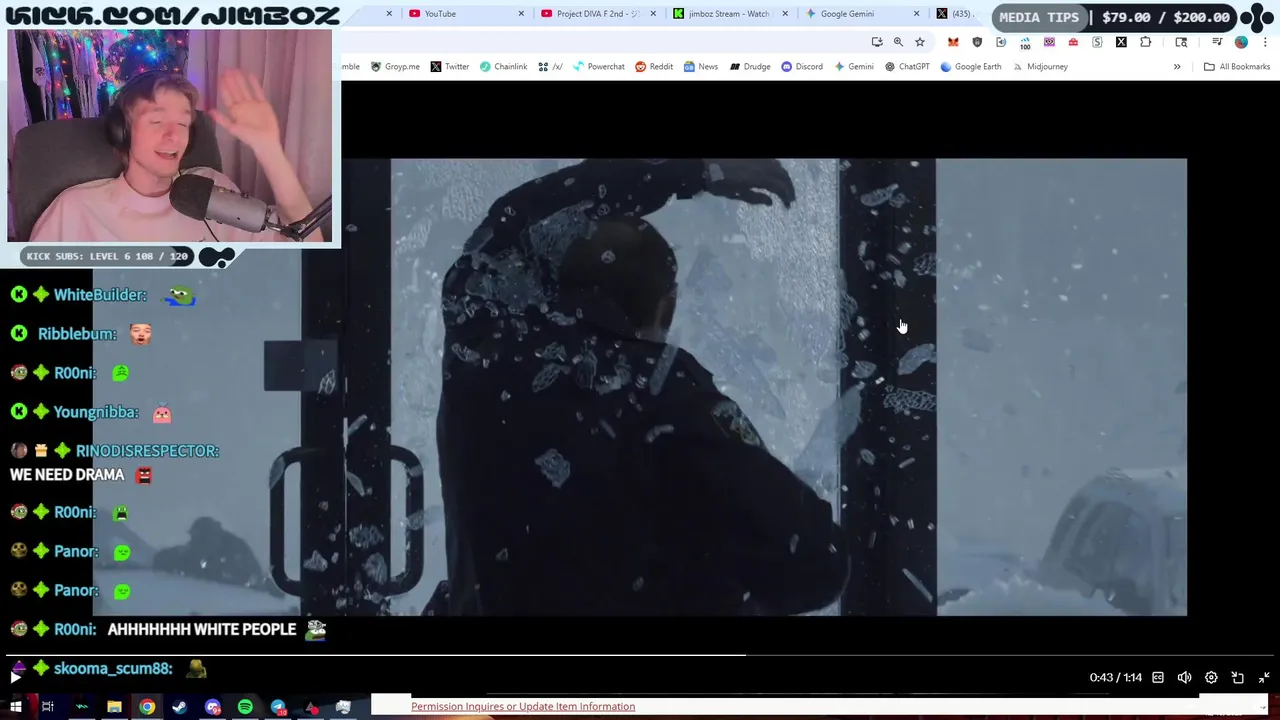The image size is (1280, 720).
Task: Open Steam from the taskbar
Action: pos(180,707)
